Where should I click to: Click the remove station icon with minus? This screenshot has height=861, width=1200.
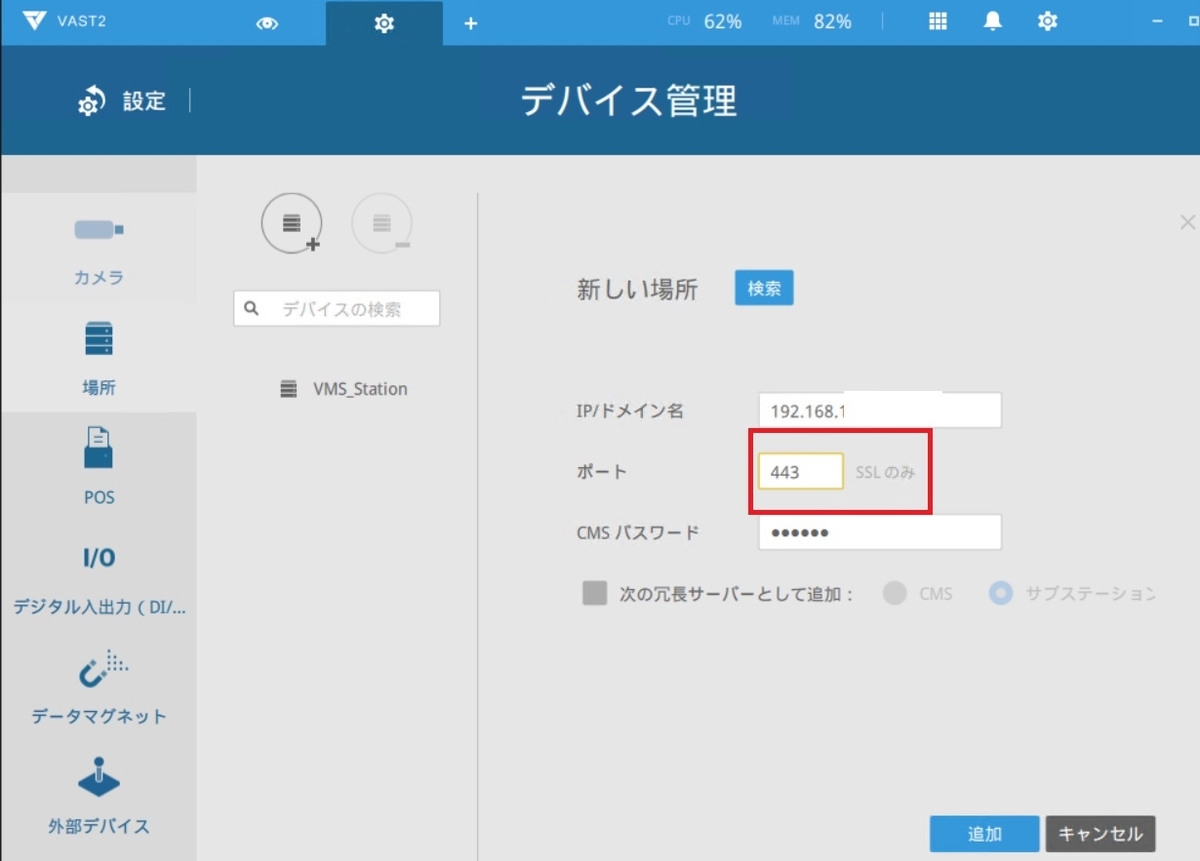pos(382,224)
